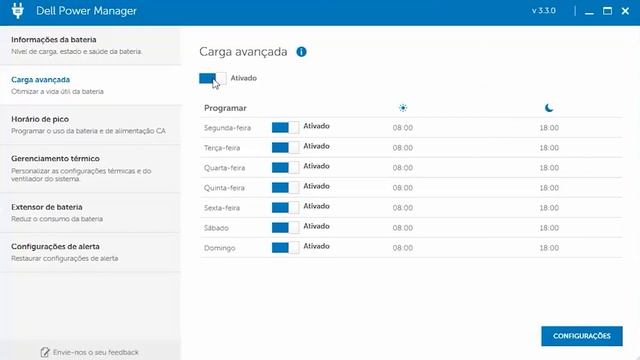Screen dimensions: 640x360
Task: Click the Terça-feira day label
Action: click(x=222, y=148)
